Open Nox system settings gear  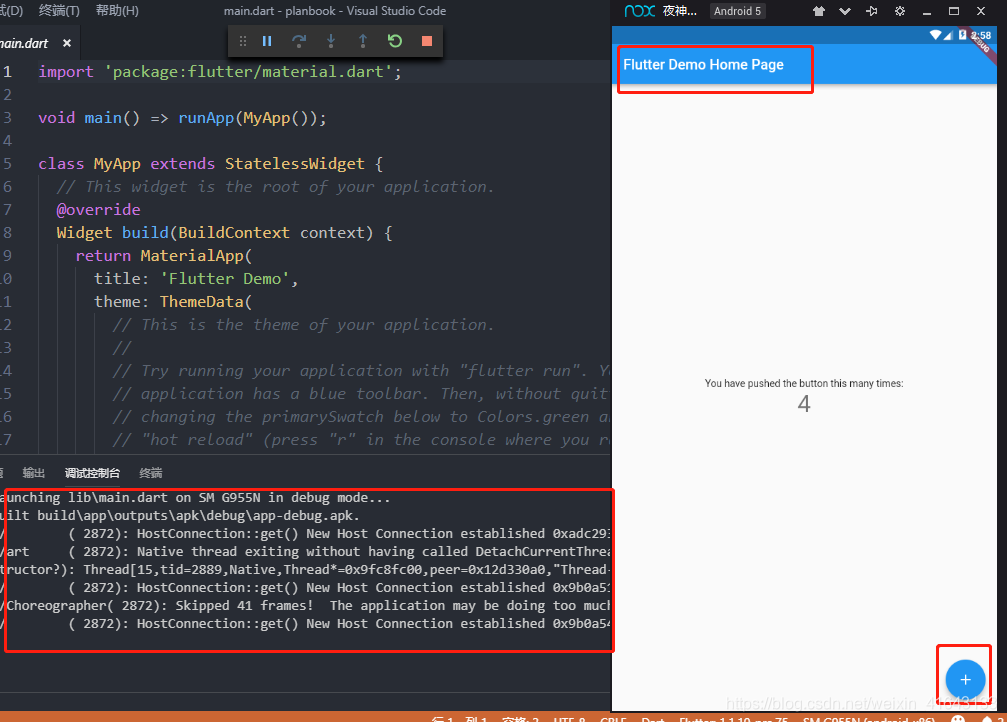[900, 11]
